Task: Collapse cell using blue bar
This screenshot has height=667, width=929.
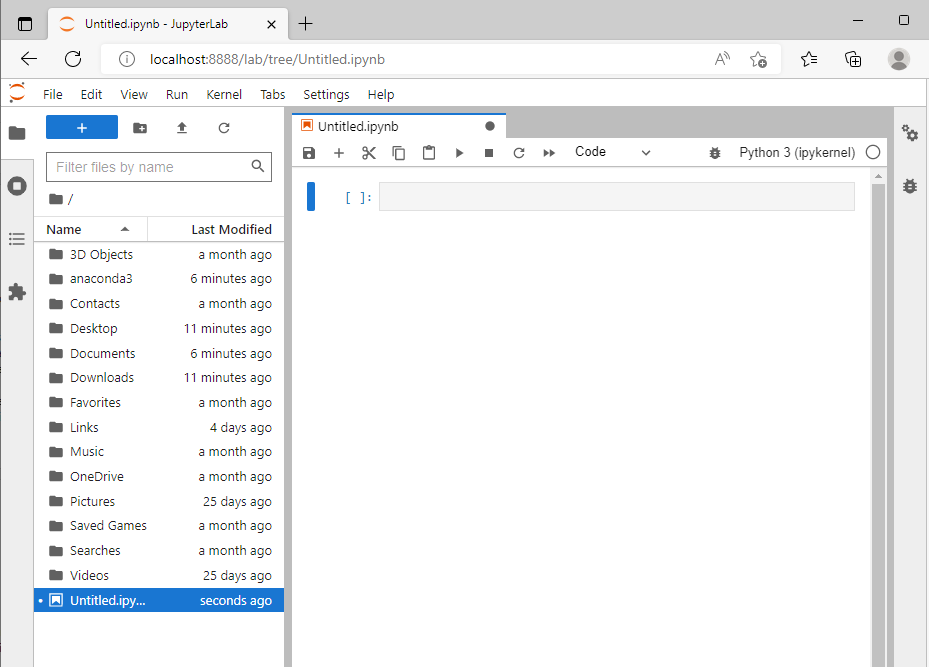Action: tap(310, 197)
